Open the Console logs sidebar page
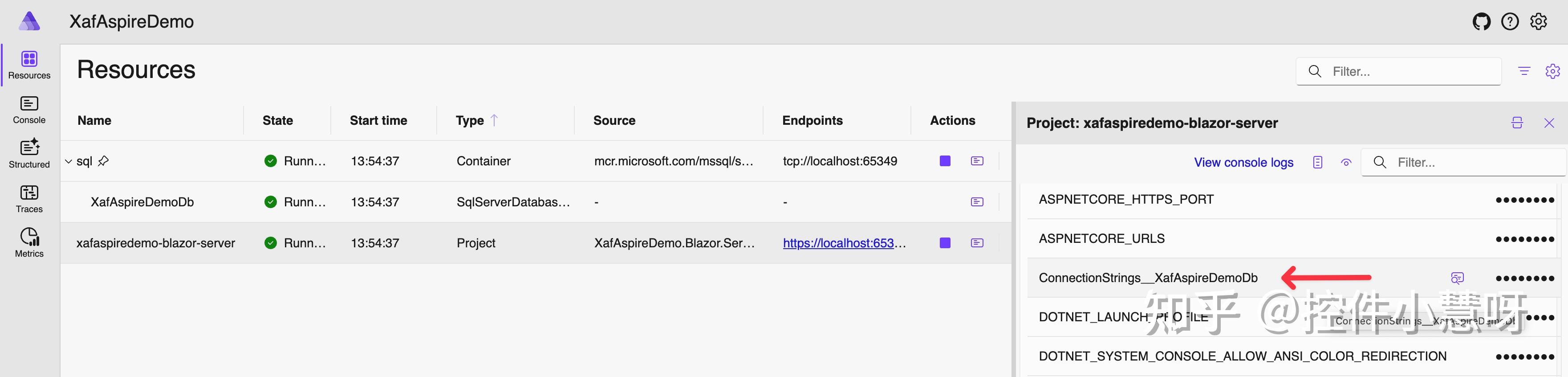This screenshot has height=377, width=1568. click(x=29, y=110)
